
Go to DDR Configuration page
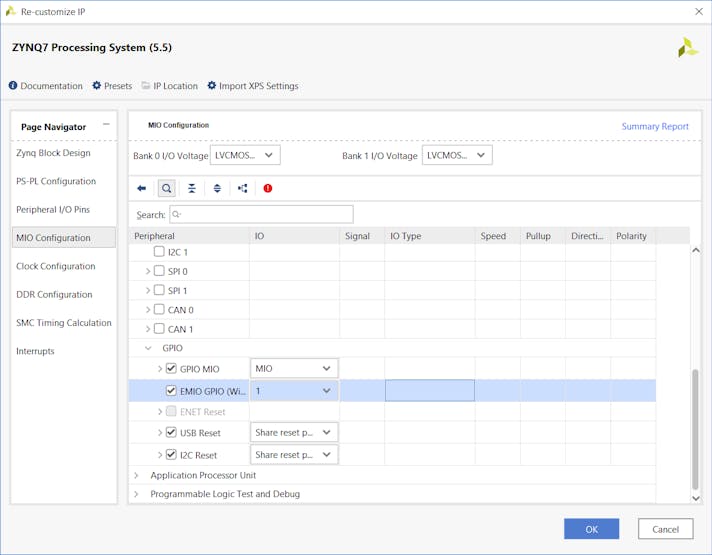pos(54,294)
